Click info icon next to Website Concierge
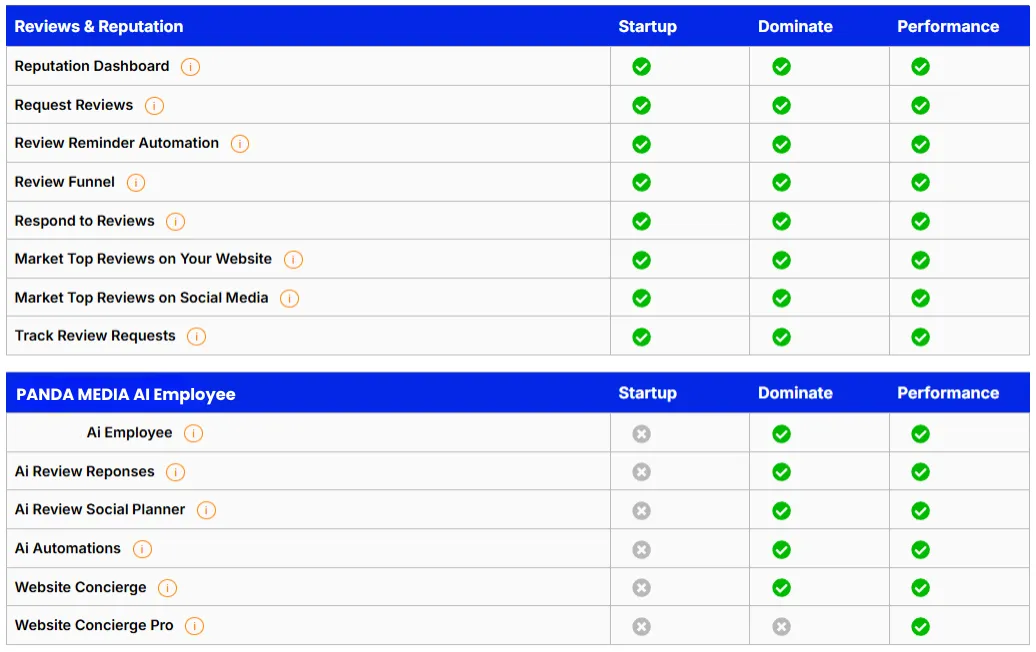 (x=167, y=588)
